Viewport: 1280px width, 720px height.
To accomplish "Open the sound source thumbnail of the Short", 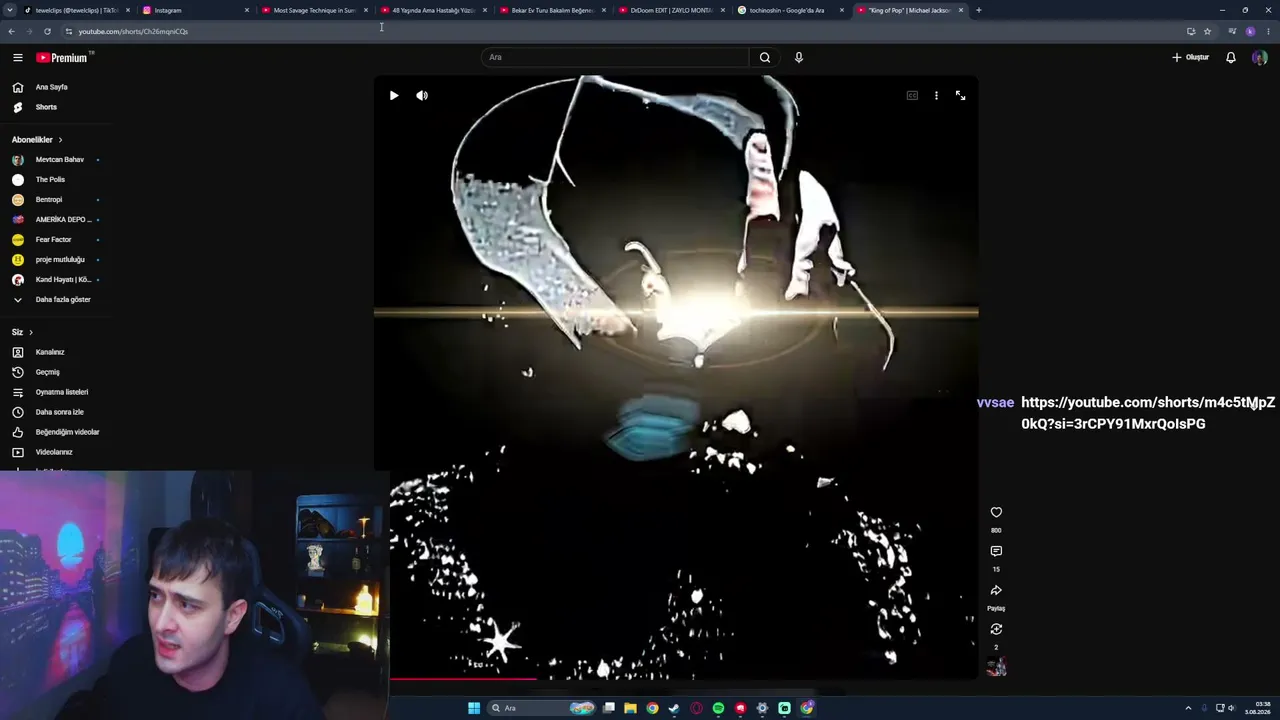I will click(x=996, y=667).
